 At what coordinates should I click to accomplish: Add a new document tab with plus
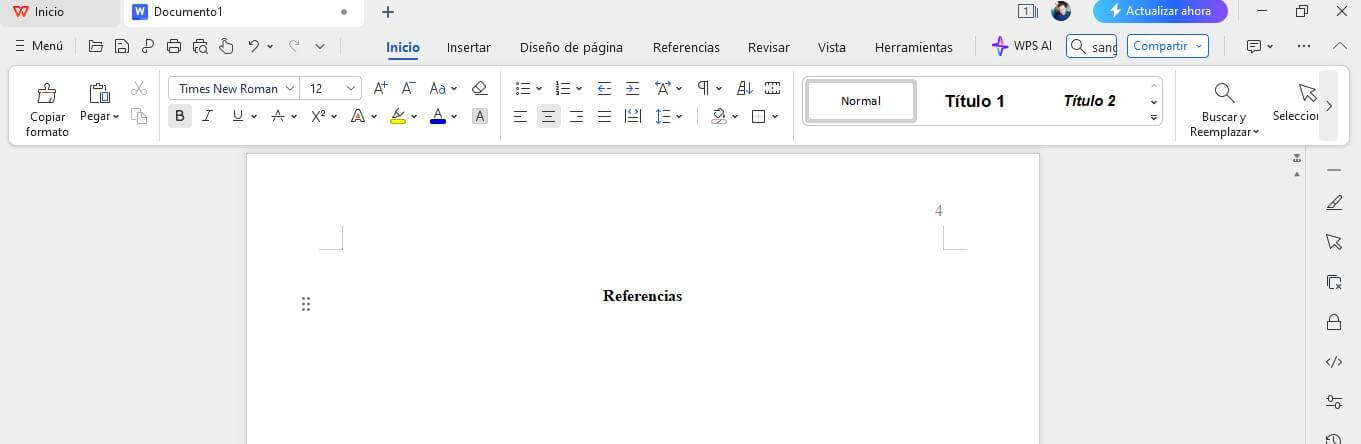point(388,12)
